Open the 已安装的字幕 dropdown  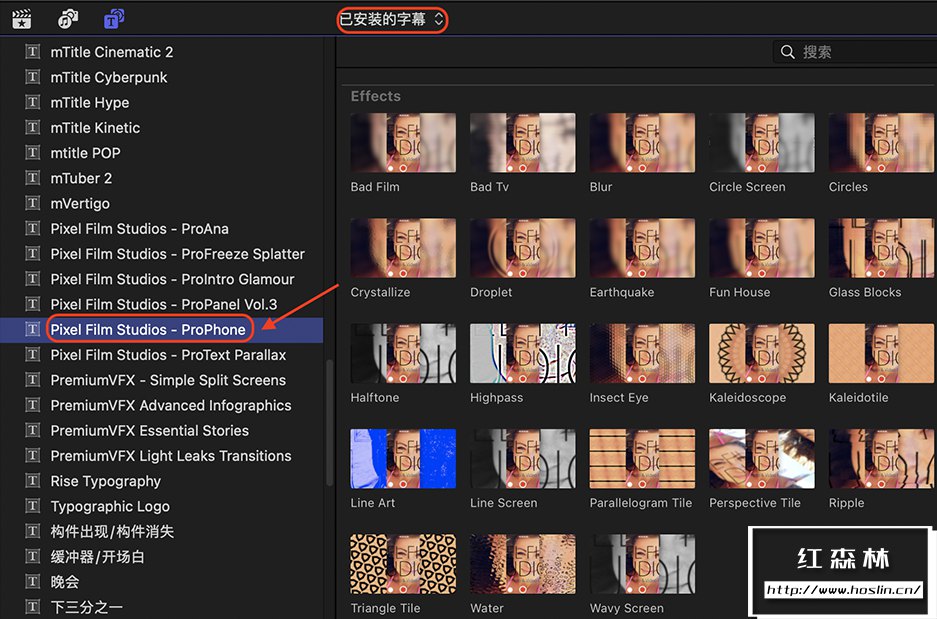click(x=392, y=20)
